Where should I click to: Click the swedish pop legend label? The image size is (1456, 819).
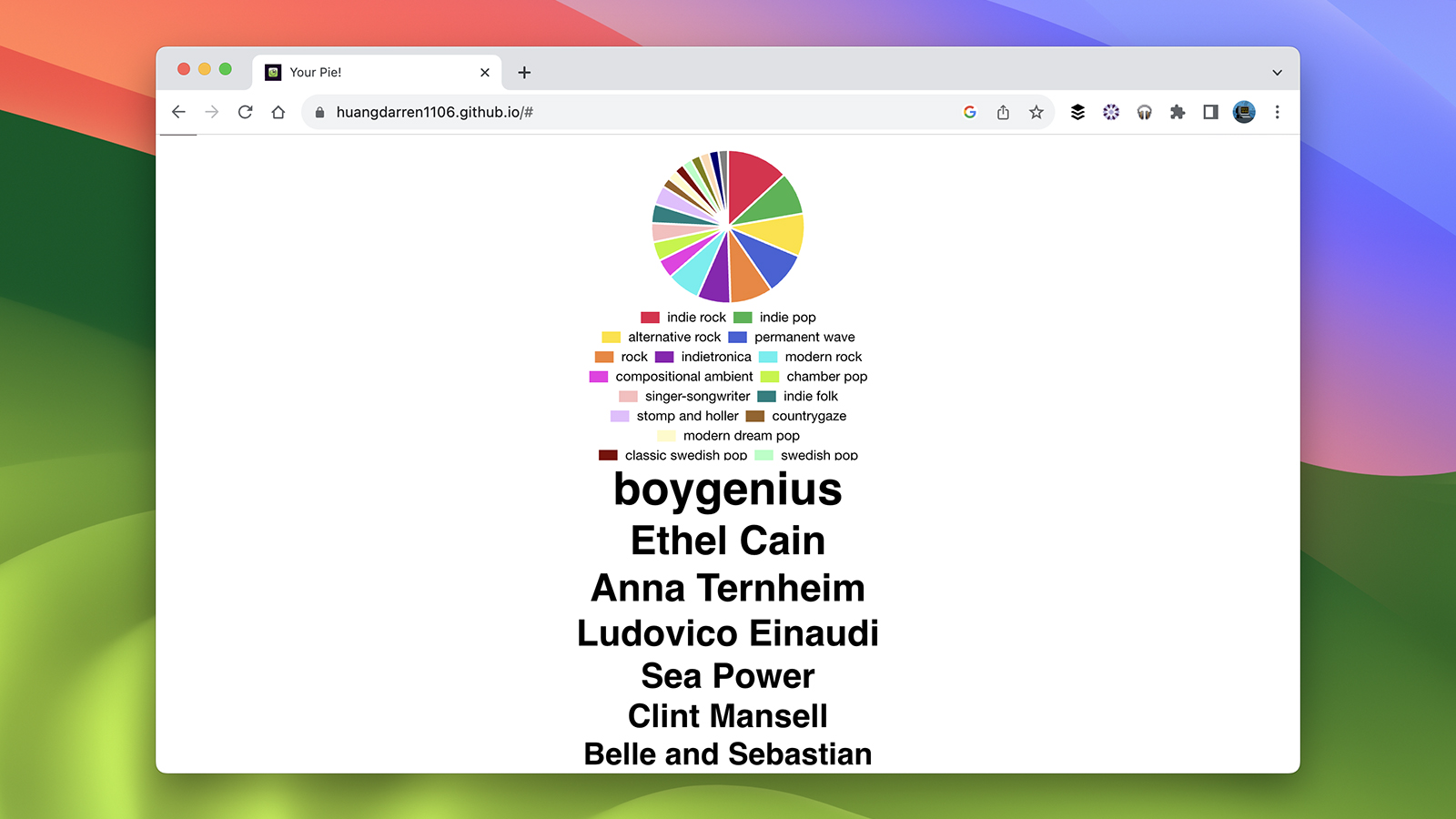click(x=819, y=455)
